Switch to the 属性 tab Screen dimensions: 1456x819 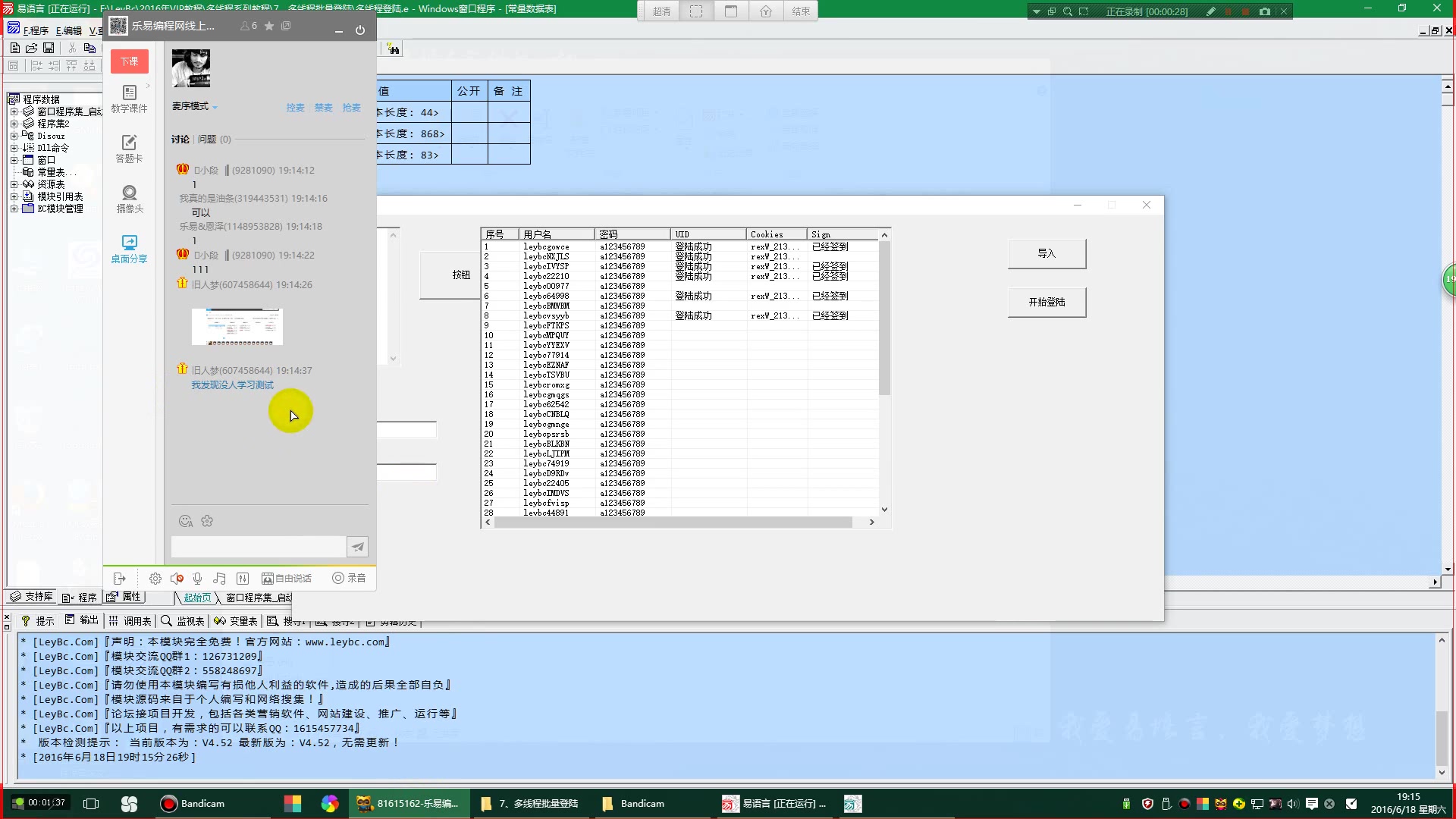coord(124,598)
